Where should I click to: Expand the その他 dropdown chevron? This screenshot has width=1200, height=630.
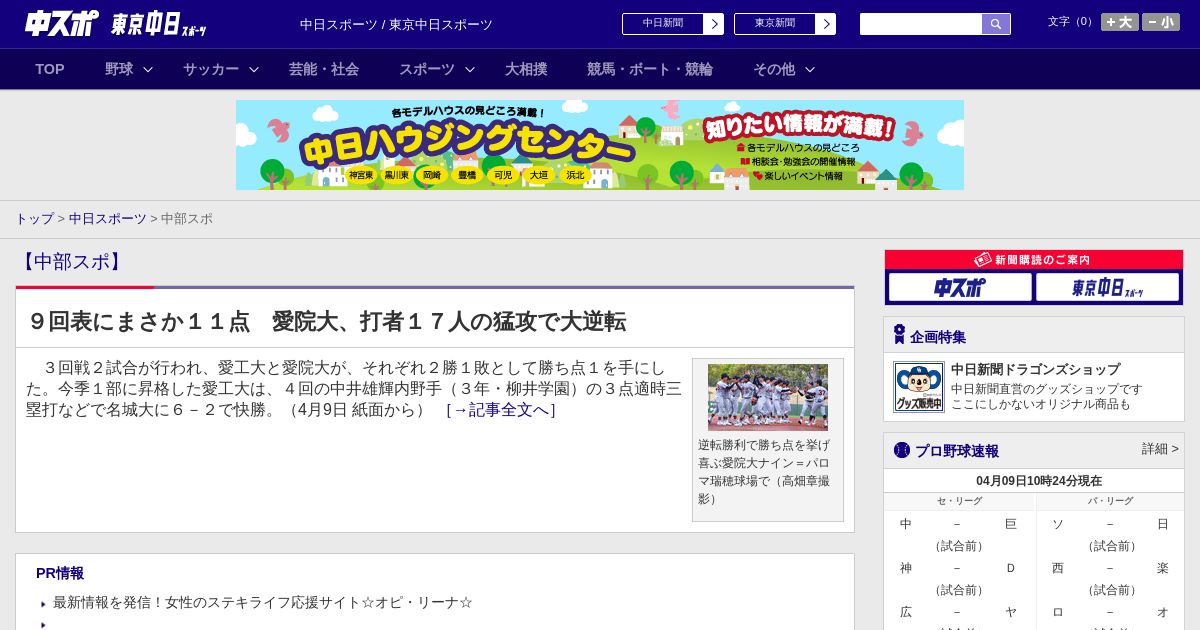pyautogui.click(x=810, y=69)
